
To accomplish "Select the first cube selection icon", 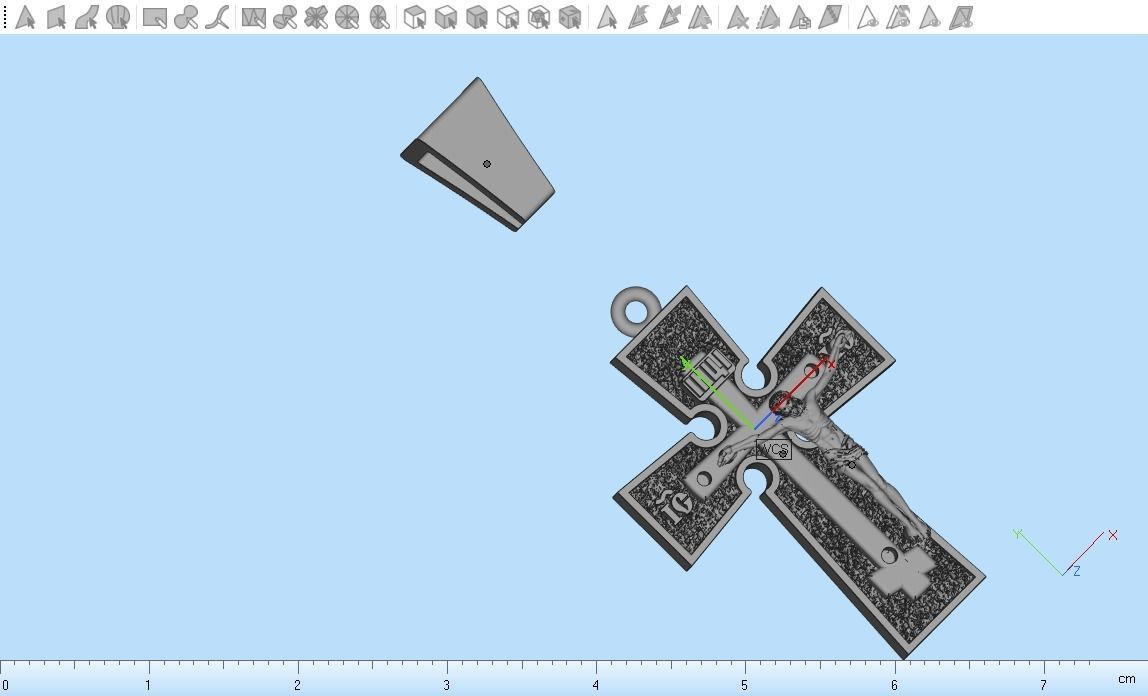I will coord(414,17).
